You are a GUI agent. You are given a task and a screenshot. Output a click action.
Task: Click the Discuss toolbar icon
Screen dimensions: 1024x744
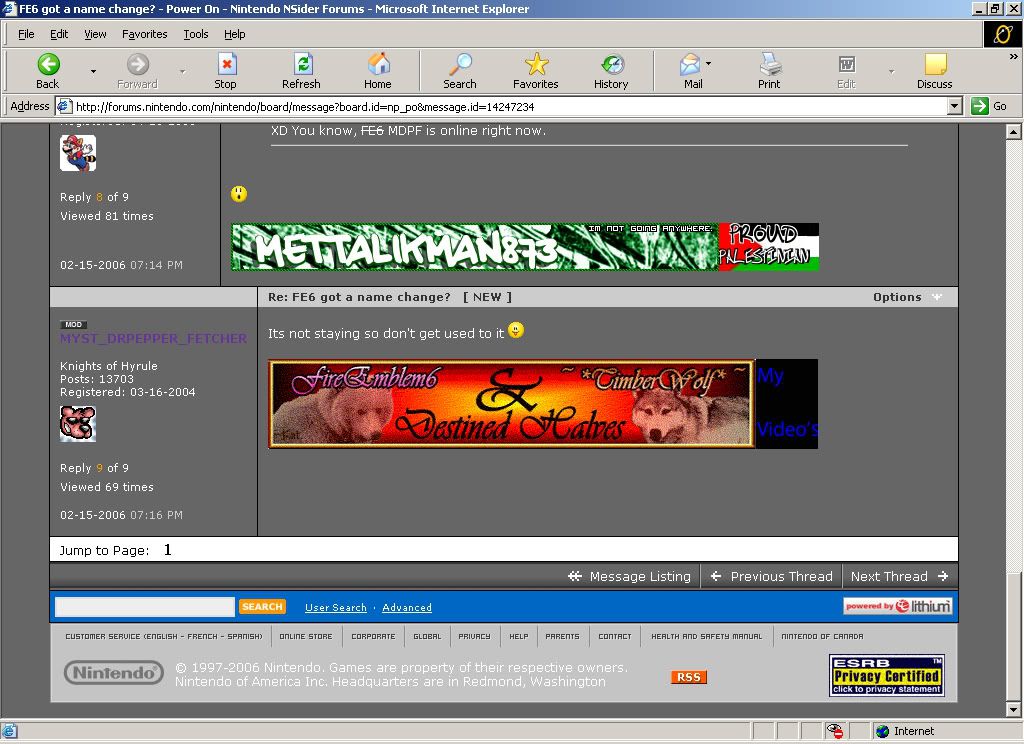coord(935,71)
